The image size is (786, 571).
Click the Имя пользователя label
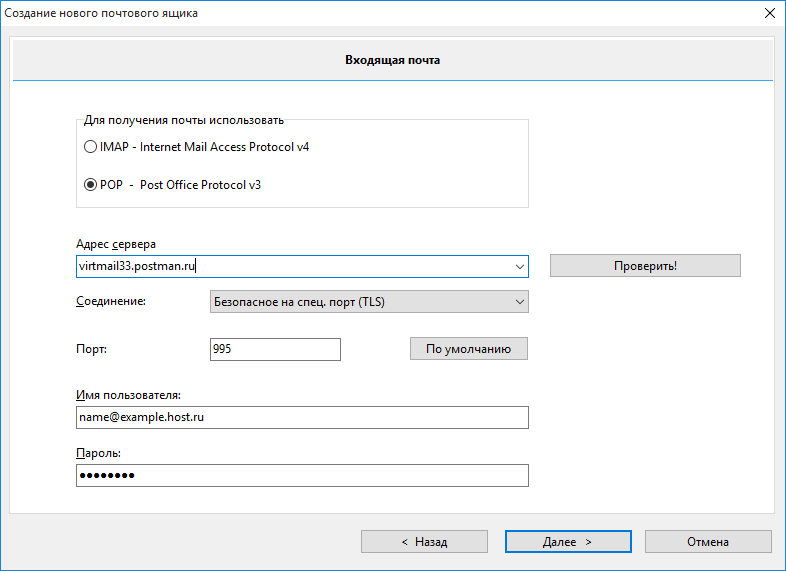[128, 395]
